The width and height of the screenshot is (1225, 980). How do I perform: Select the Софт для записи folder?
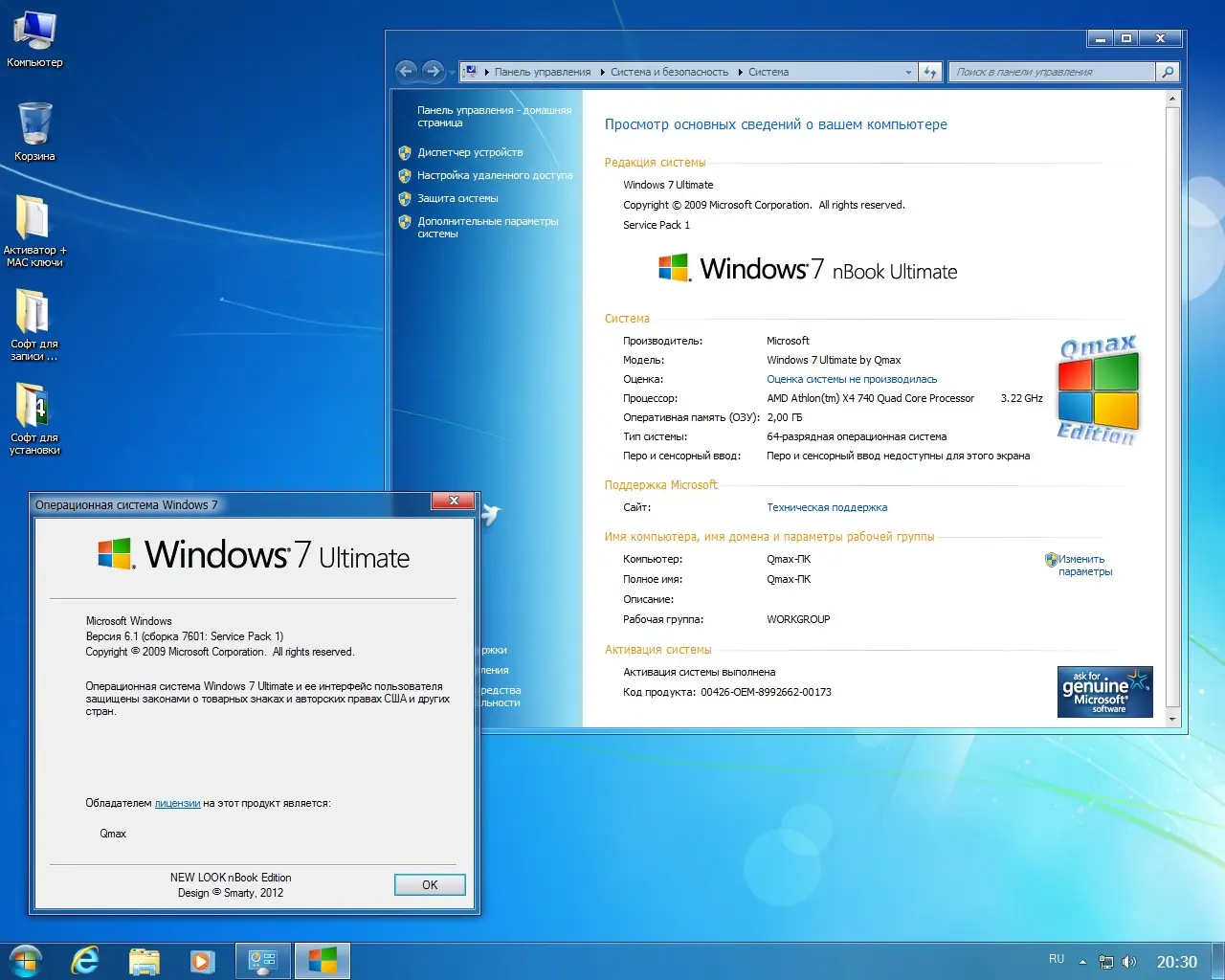pos(34,323)
